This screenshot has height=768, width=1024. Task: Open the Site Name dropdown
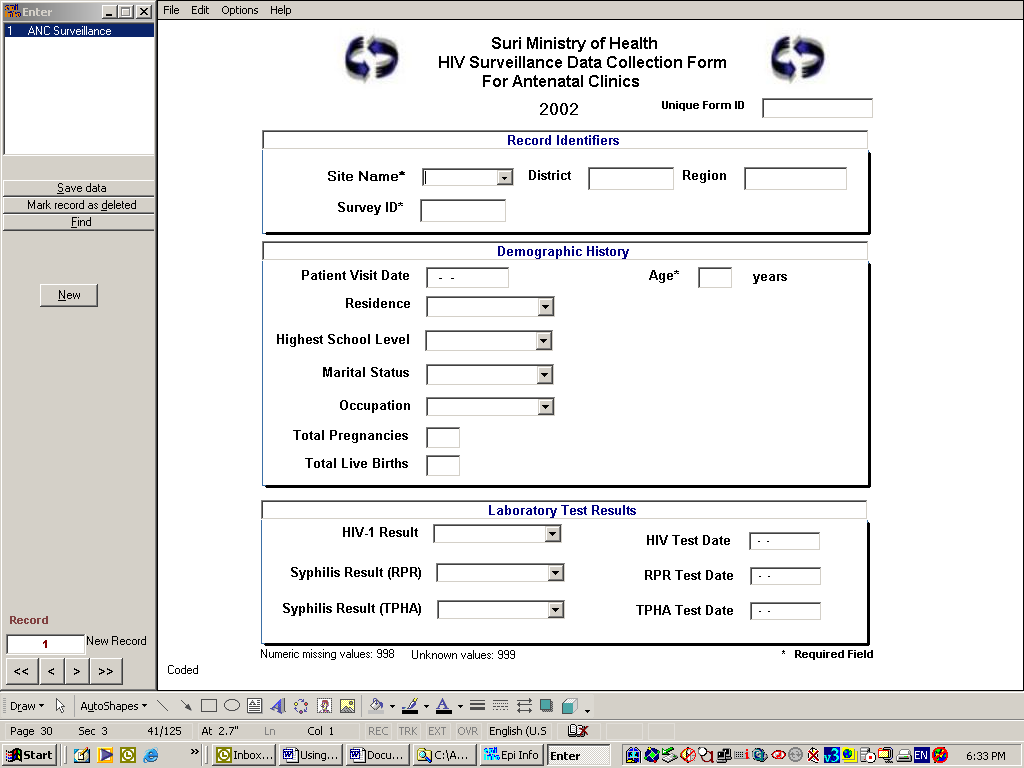point(504,178)
